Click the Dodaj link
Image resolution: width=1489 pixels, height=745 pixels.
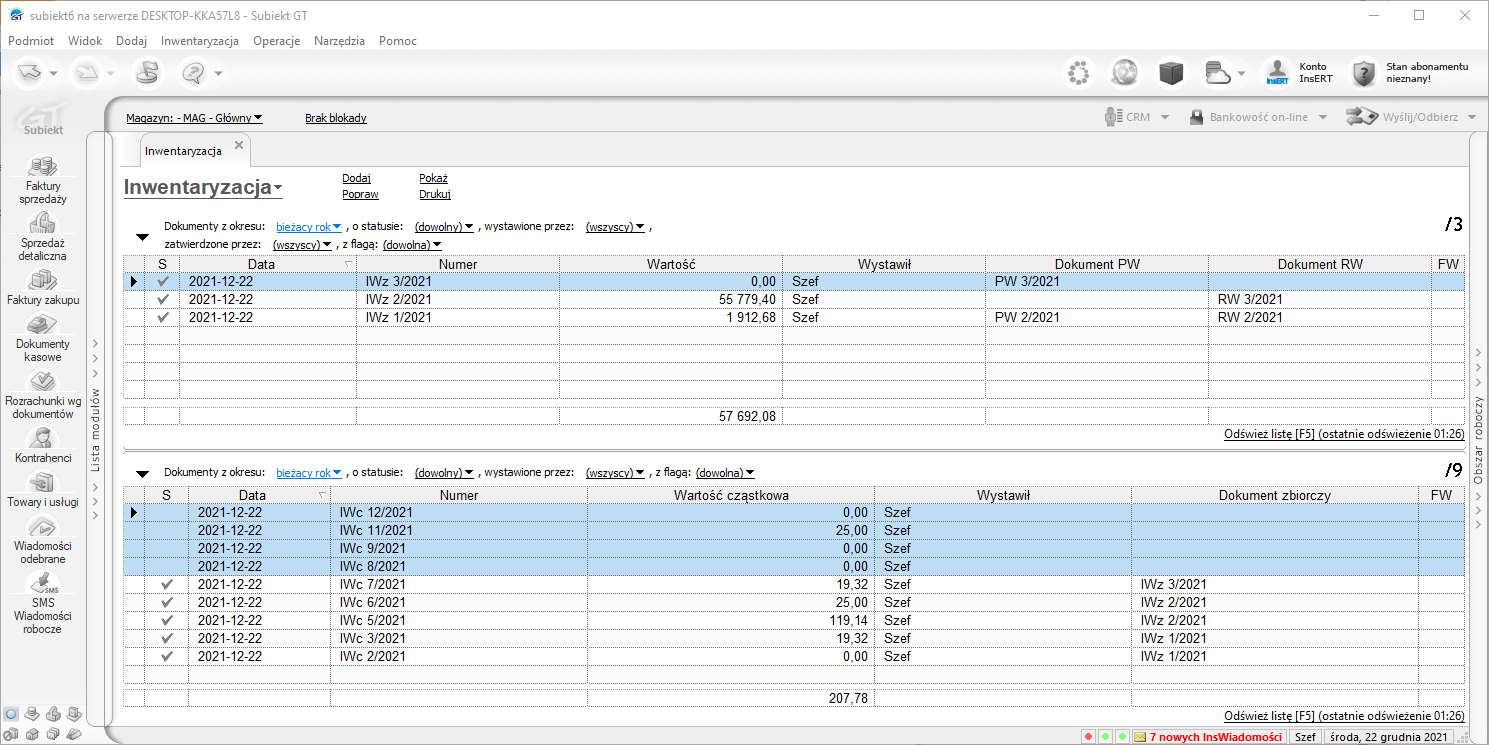click(356, 178)
